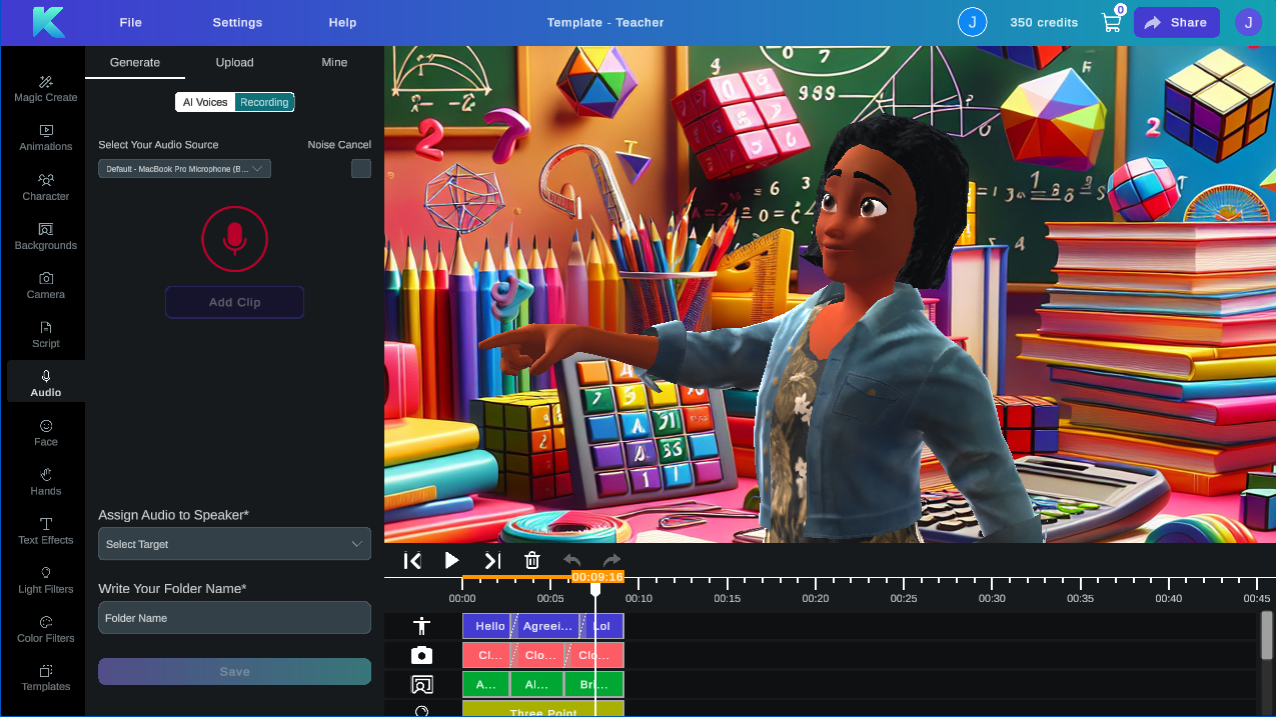Open the Light Filters panel
The height and width of the screenshot is (717, 1276).
[x=45, y=579]
